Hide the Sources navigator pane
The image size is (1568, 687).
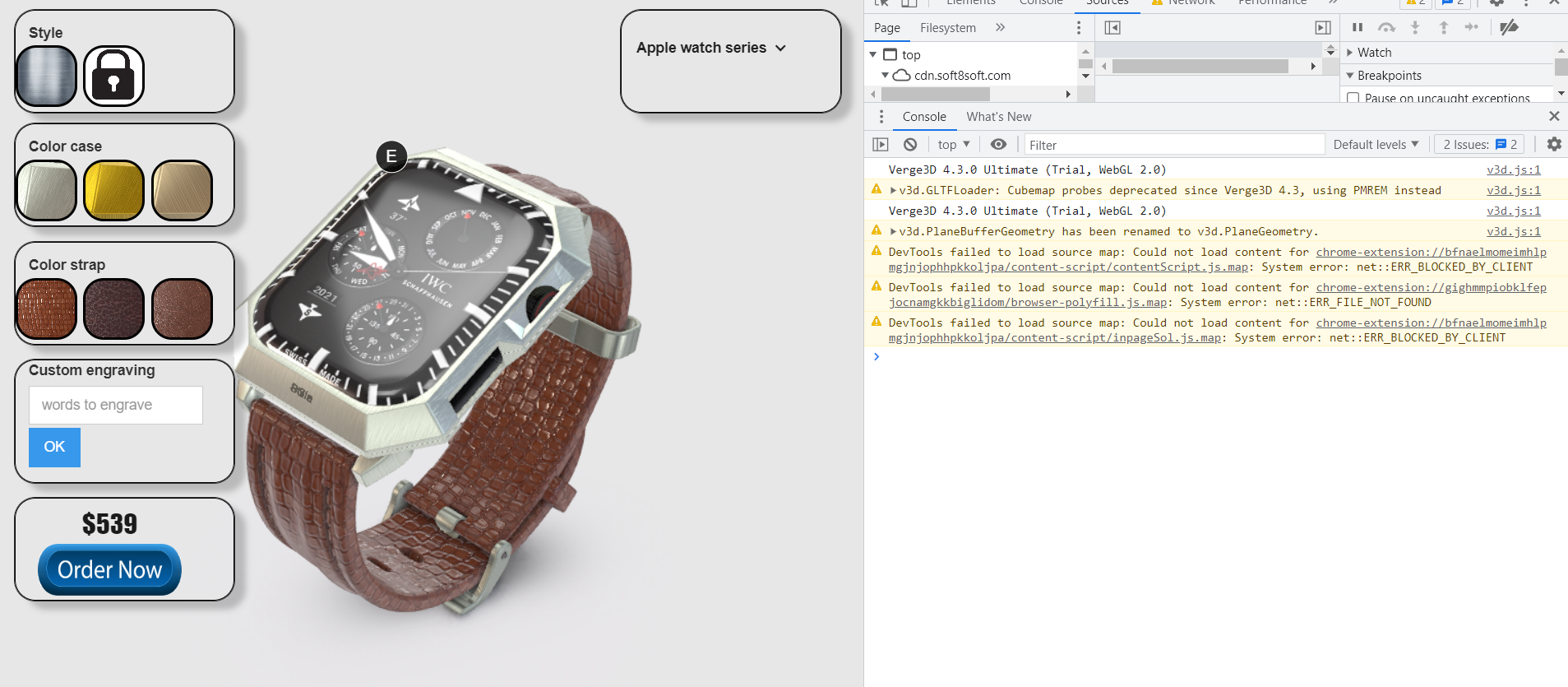[1112, 28]
